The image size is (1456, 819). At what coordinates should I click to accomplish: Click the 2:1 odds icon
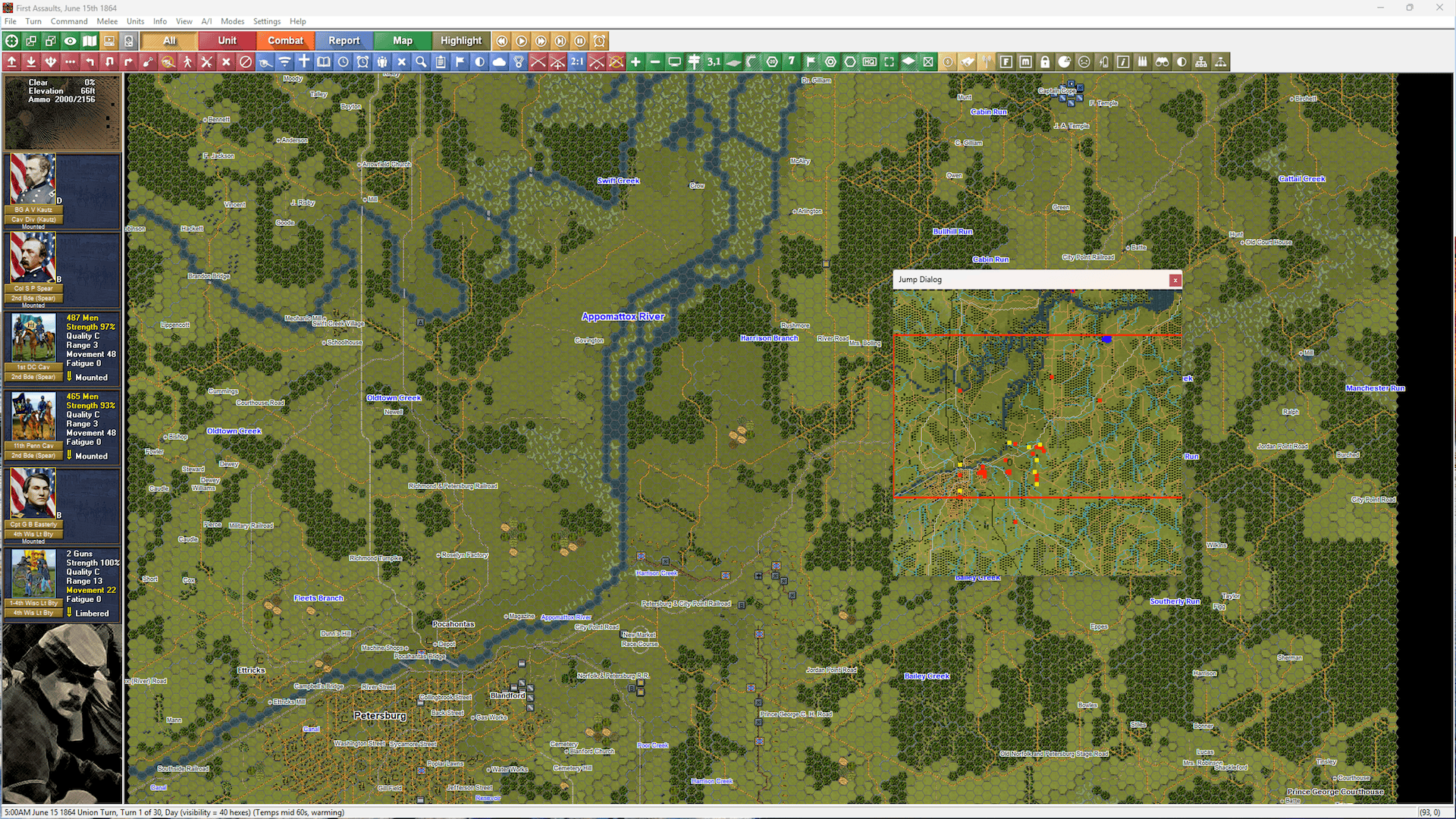[577, 62]
